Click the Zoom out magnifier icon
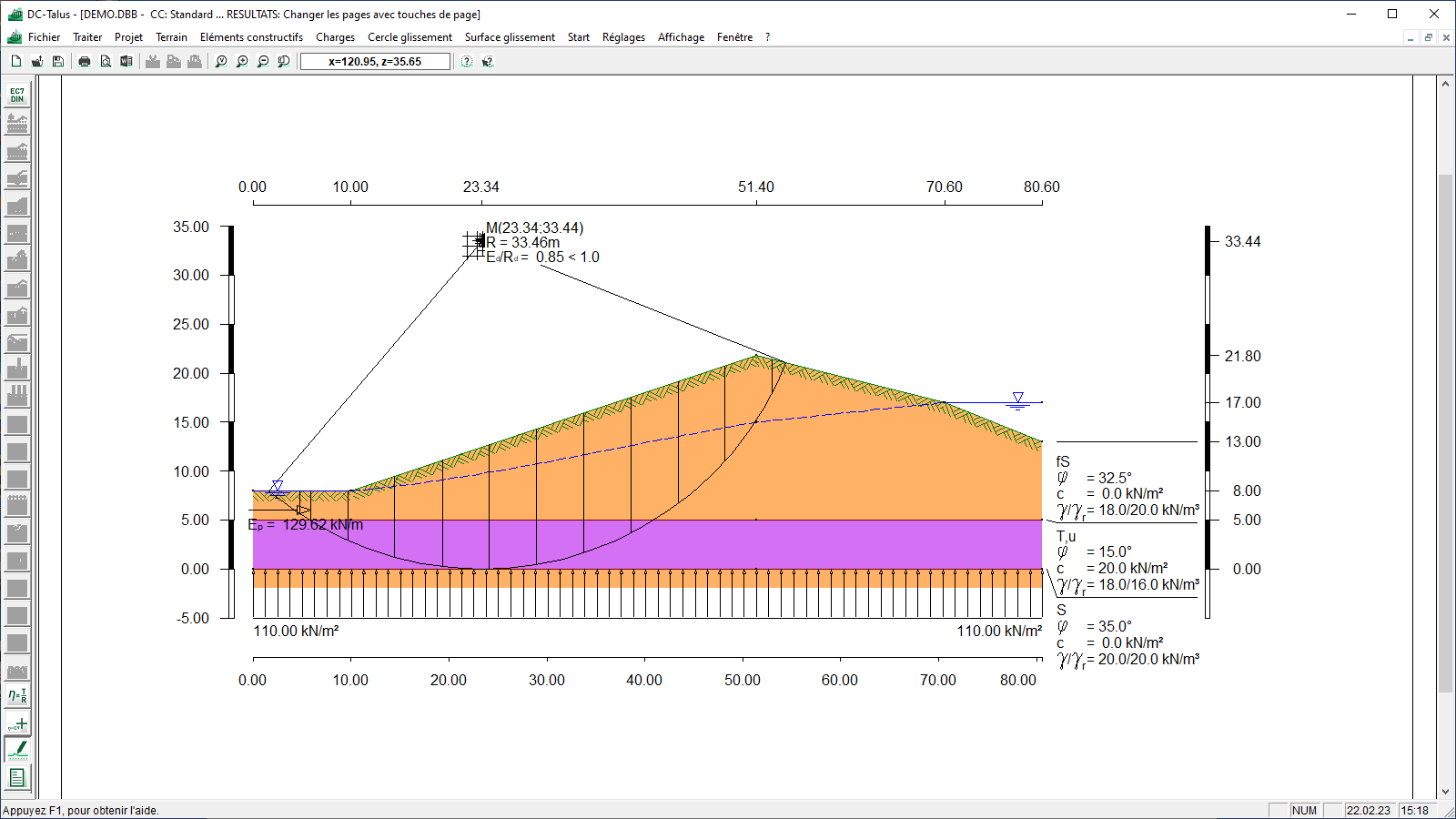1456x819 pixels. [263, 61]
